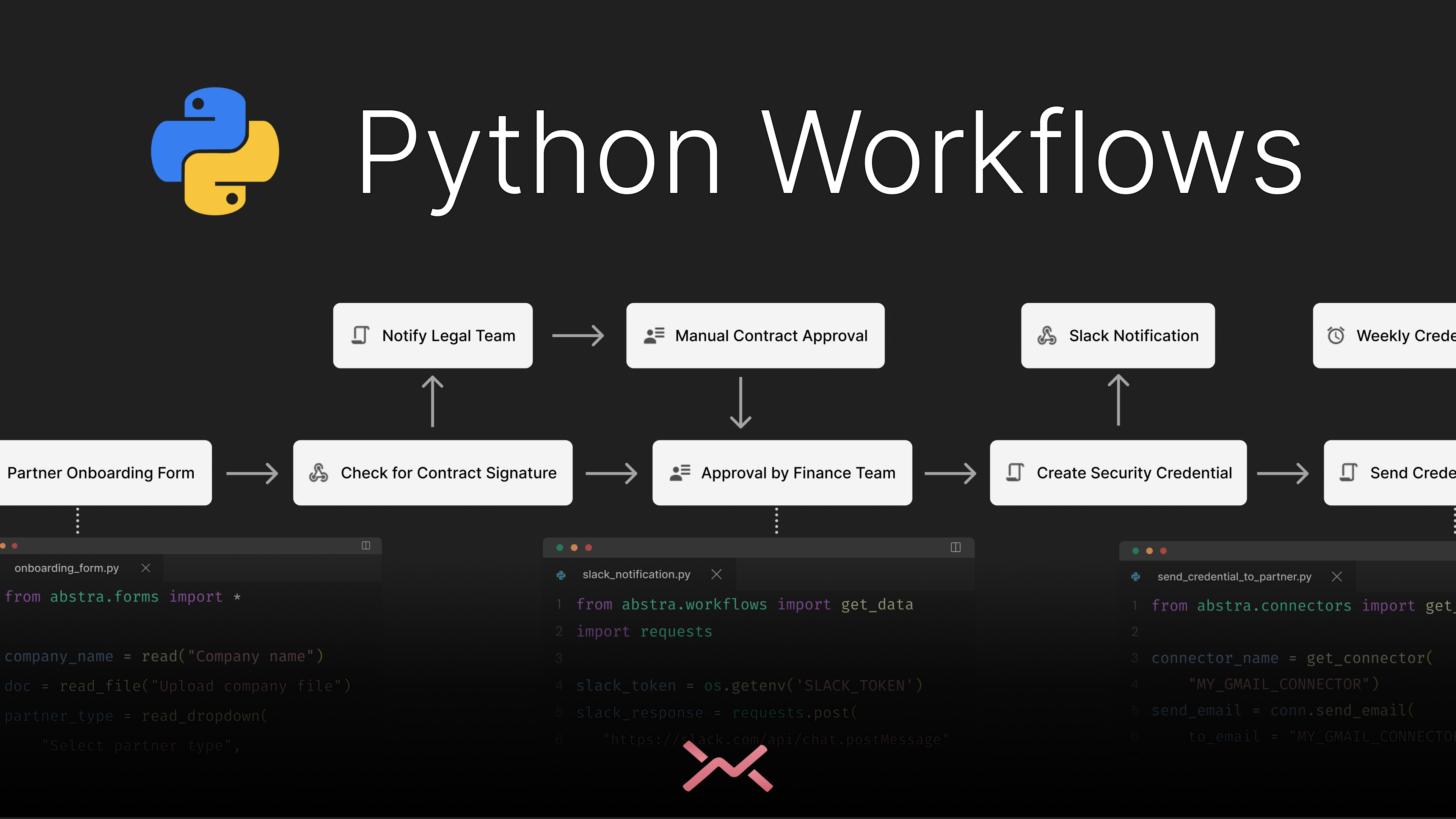The image size is (1456, 819).
Task: Click the script icon on Create Security Credential
Action: (x=1015, y=472)
